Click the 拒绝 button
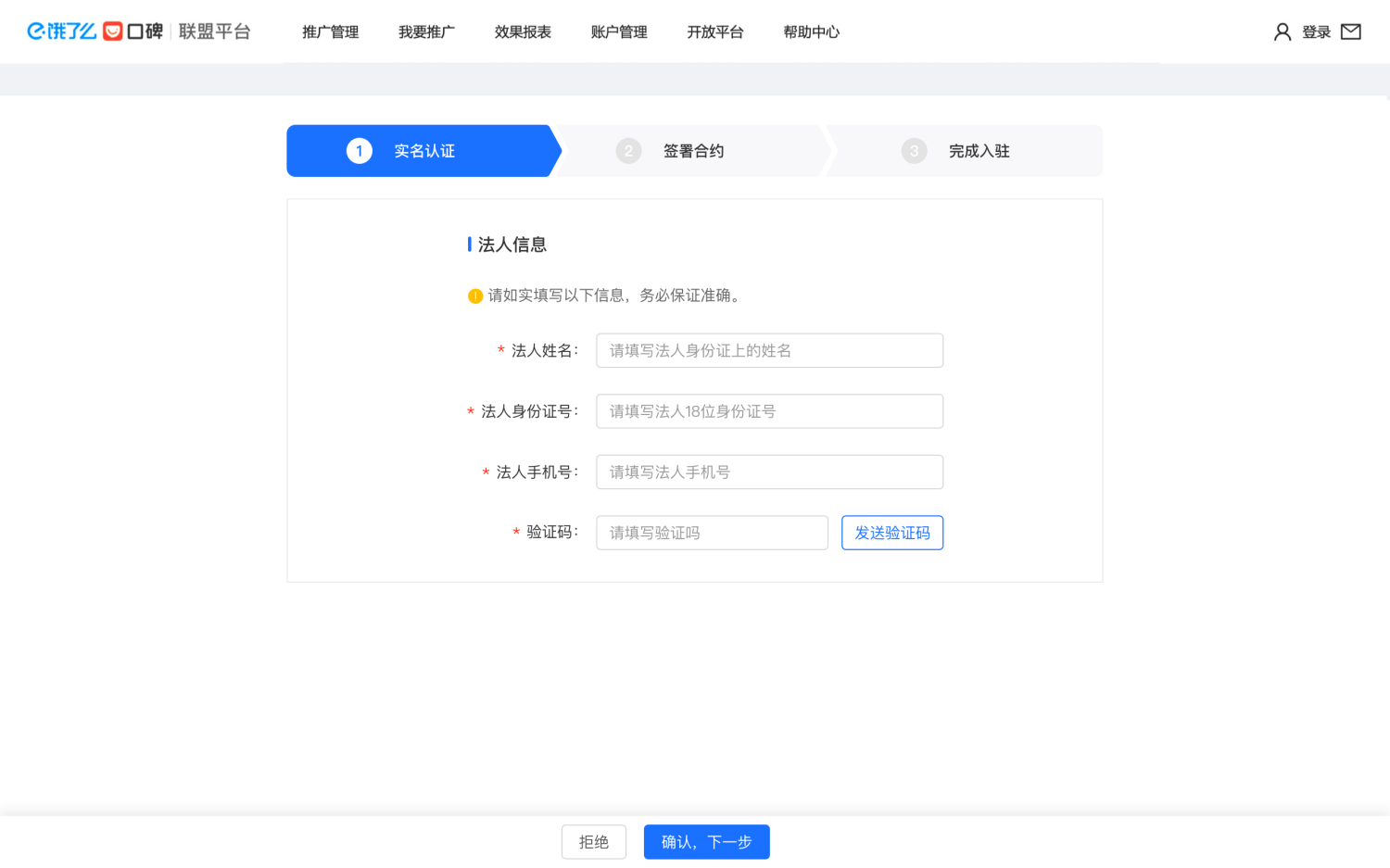 coord(594,842)
